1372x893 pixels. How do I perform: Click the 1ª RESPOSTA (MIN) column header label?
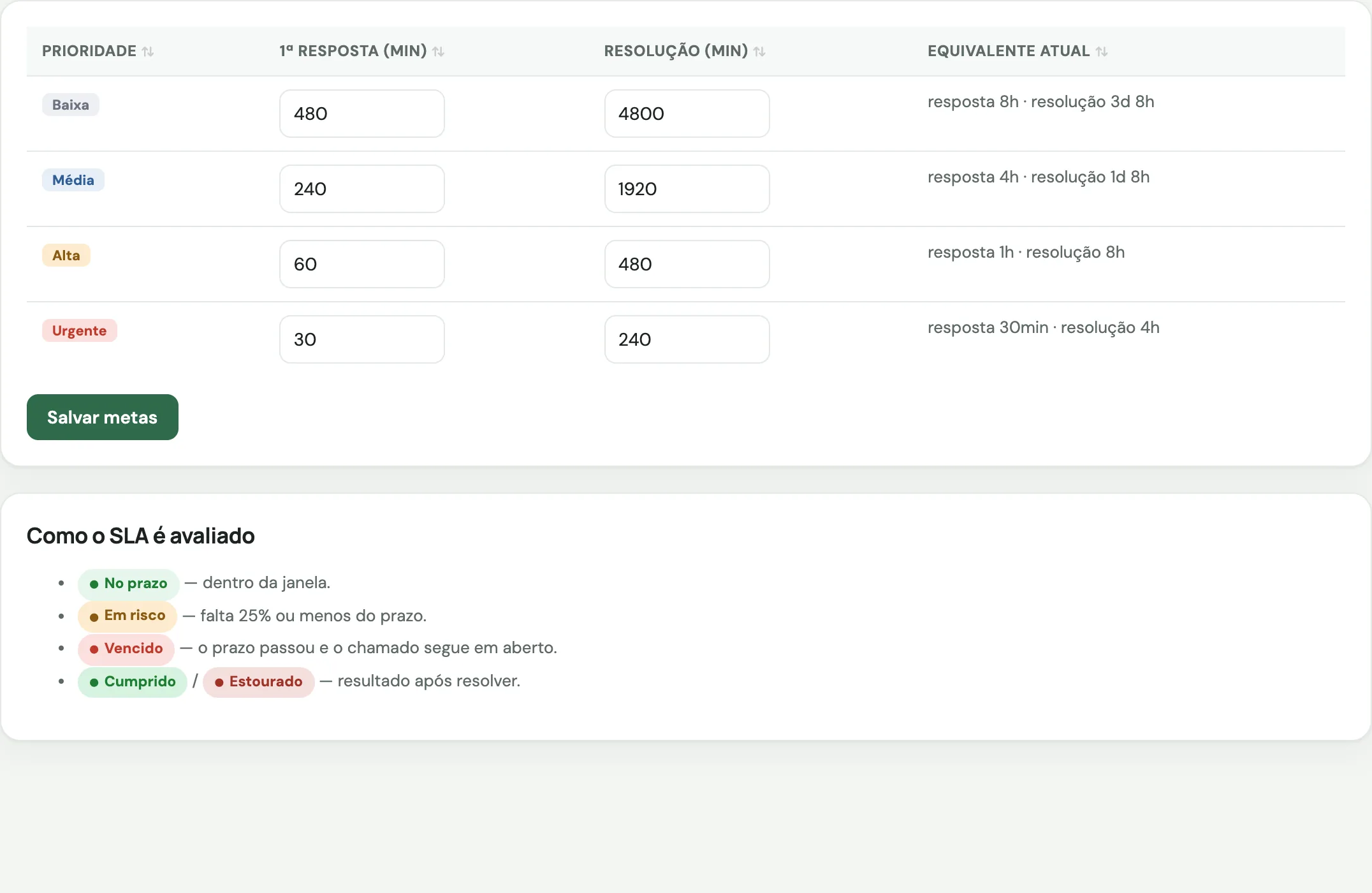tap(353, 51)
